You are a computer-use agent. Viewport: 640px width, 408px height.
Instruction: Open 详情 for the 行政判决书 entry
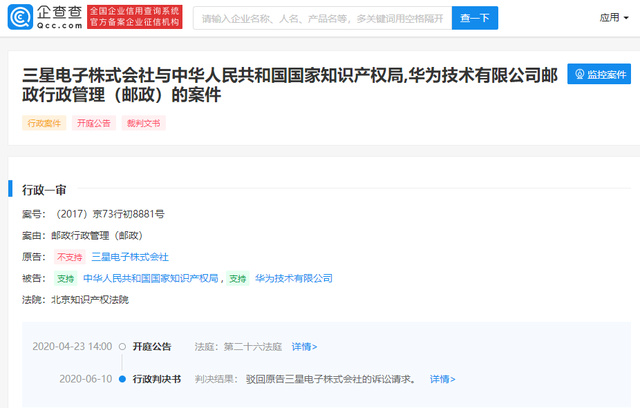pos(442,379)
